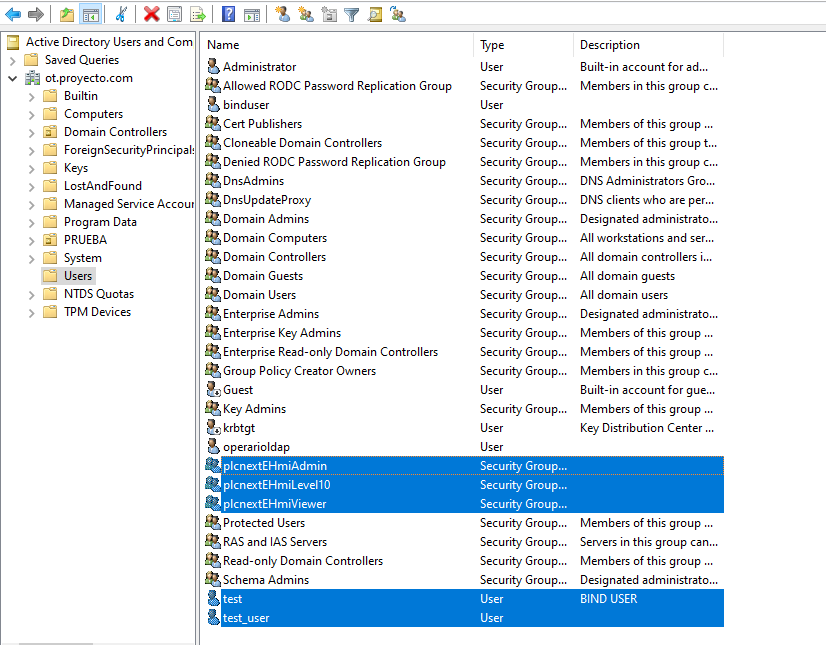The image size is (826, 645).
Task: Select the Enterprise Admins group row
Action: (464, 314)
